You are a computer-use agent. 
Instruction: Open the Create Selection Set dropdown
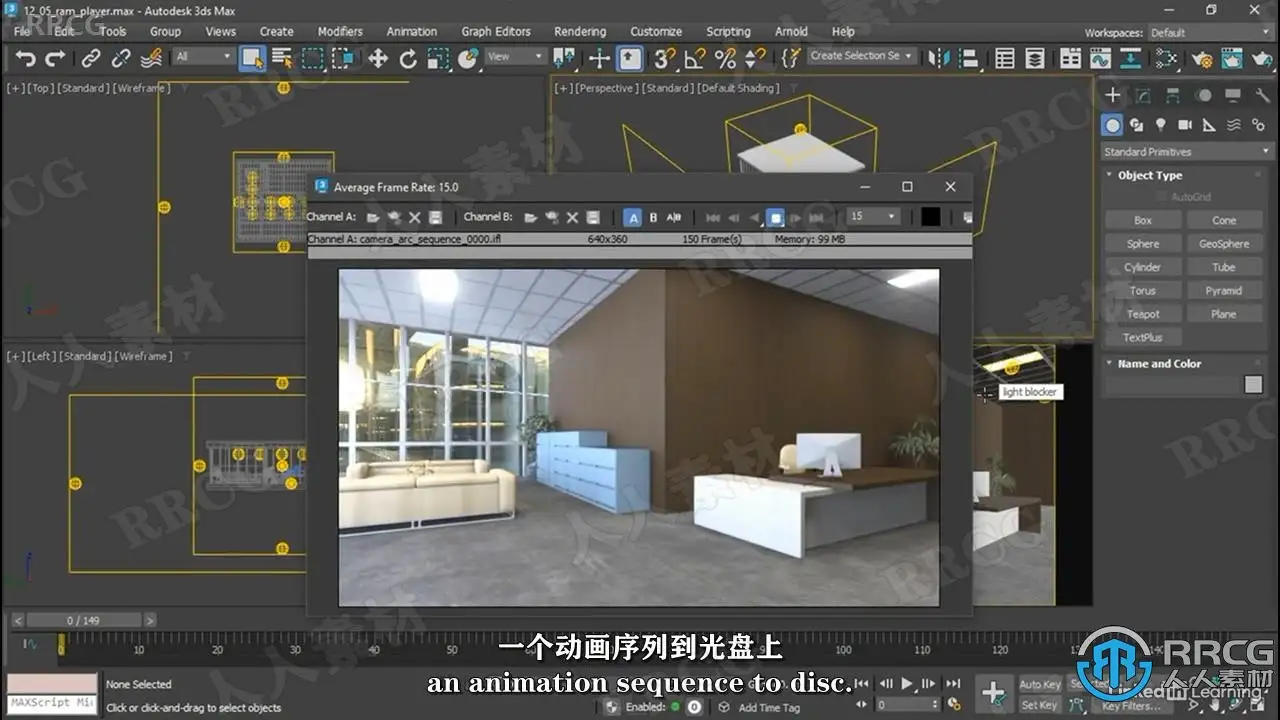pos(861,56)
